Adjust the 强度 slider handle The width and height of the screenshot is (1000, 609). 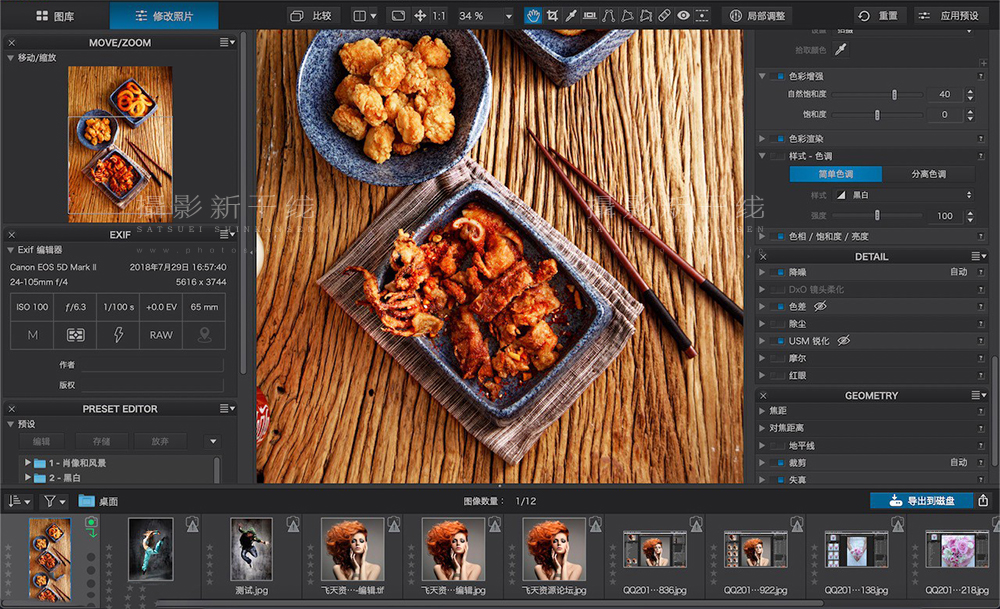click(x=877, y=216)
